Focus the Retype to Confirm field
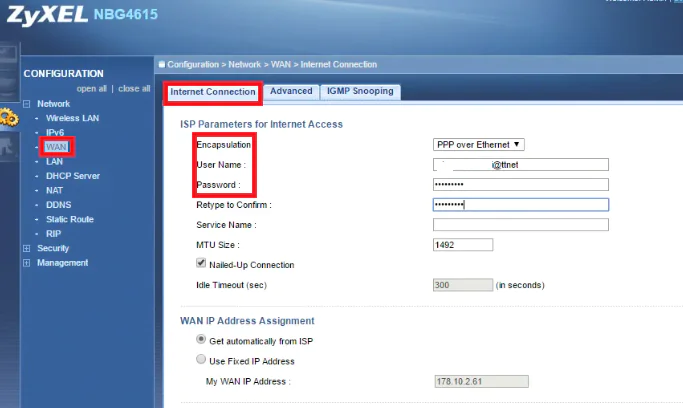Screen dimensions: 683x408 coord(521,205)
